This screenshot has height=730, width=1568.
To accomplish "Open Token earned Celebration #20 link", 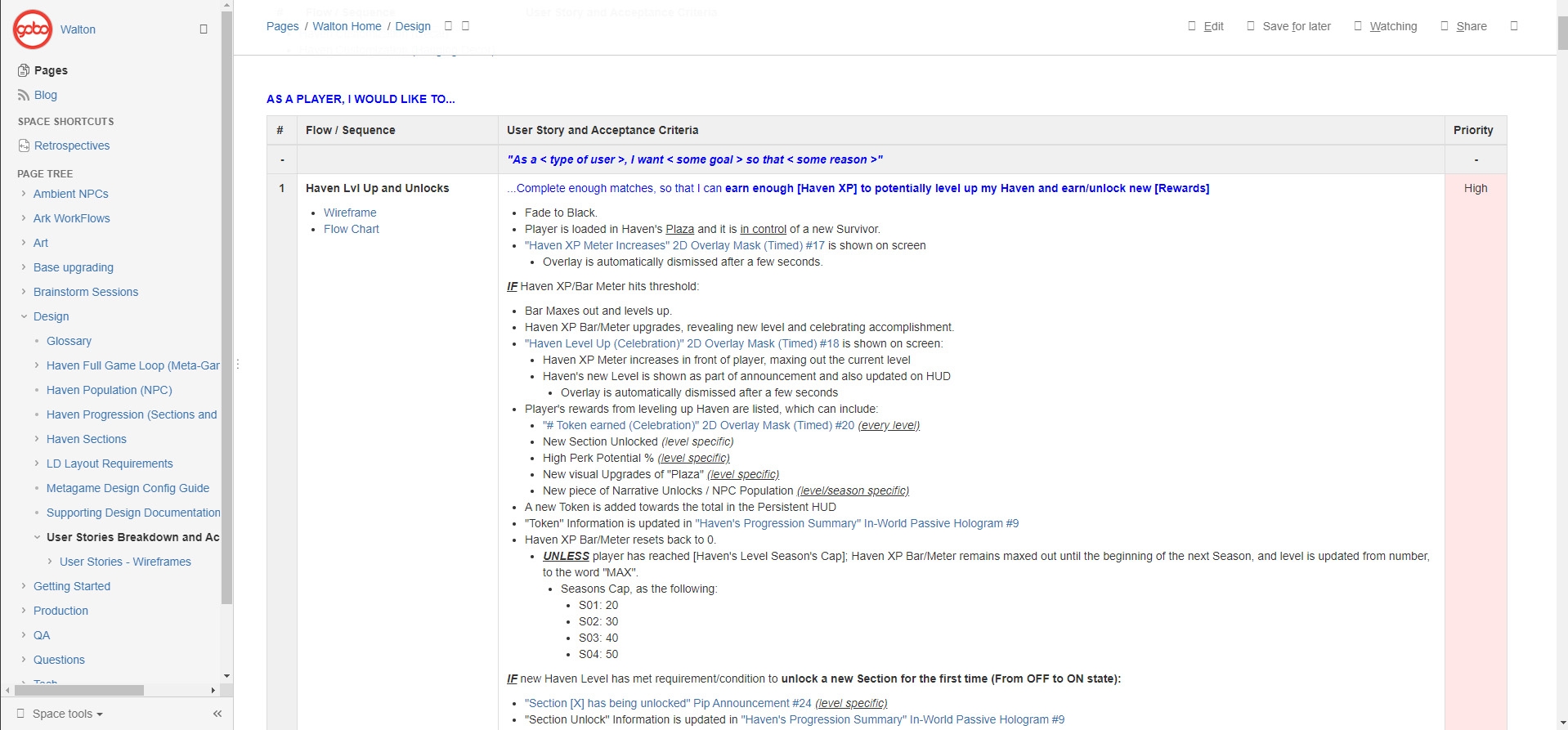I will point(698,425).
